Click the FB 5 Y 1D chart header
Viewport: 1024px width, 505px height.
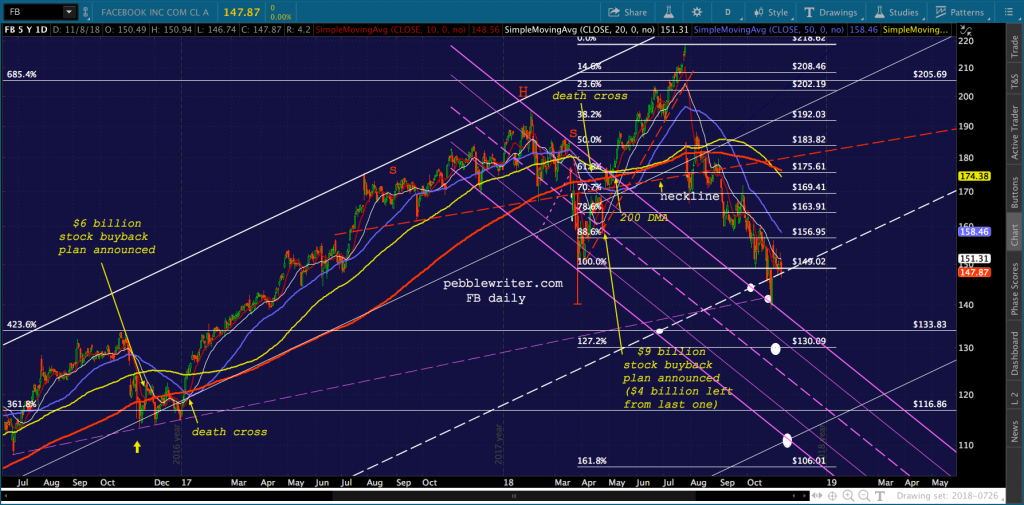coord(26,29)
